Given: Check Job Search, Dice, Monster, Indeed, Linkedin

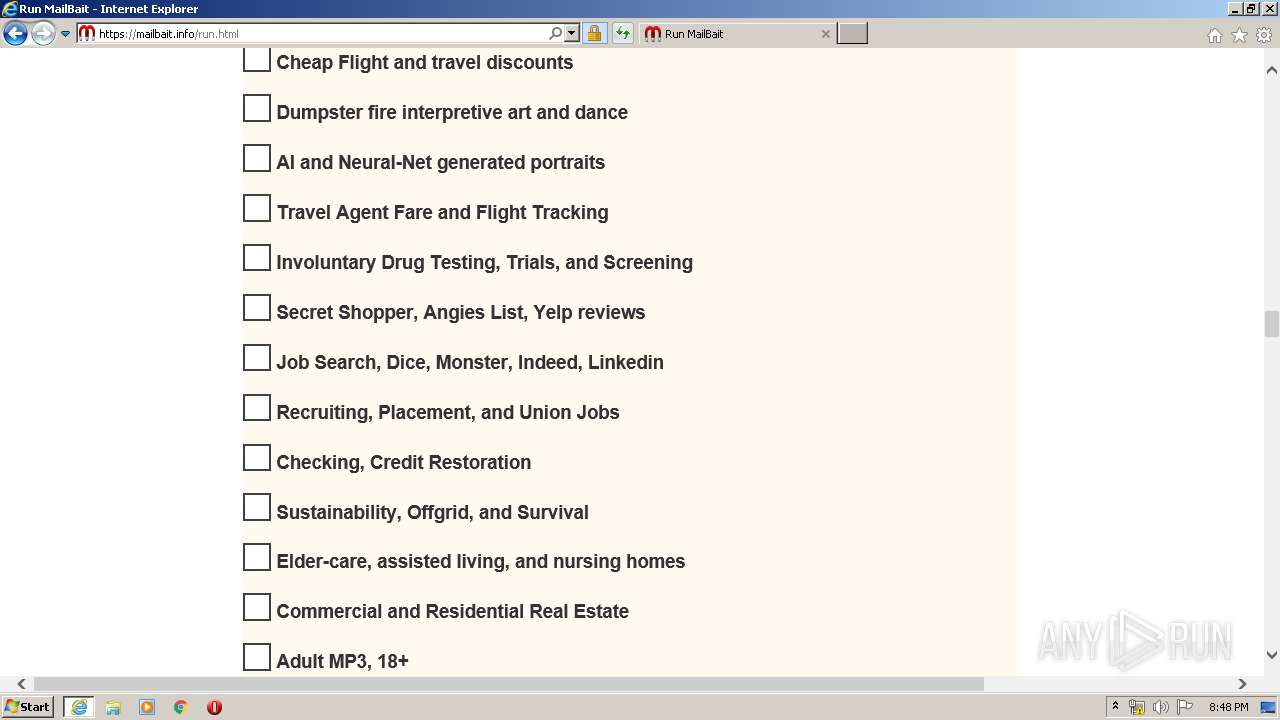Looking at the screenshot, I should pos(257,358).
